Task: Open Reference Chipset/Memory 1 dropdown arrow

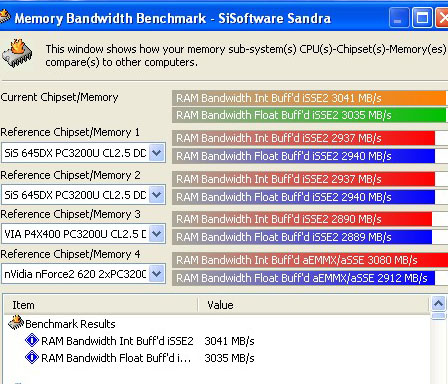Action: (x=156, y=153)
